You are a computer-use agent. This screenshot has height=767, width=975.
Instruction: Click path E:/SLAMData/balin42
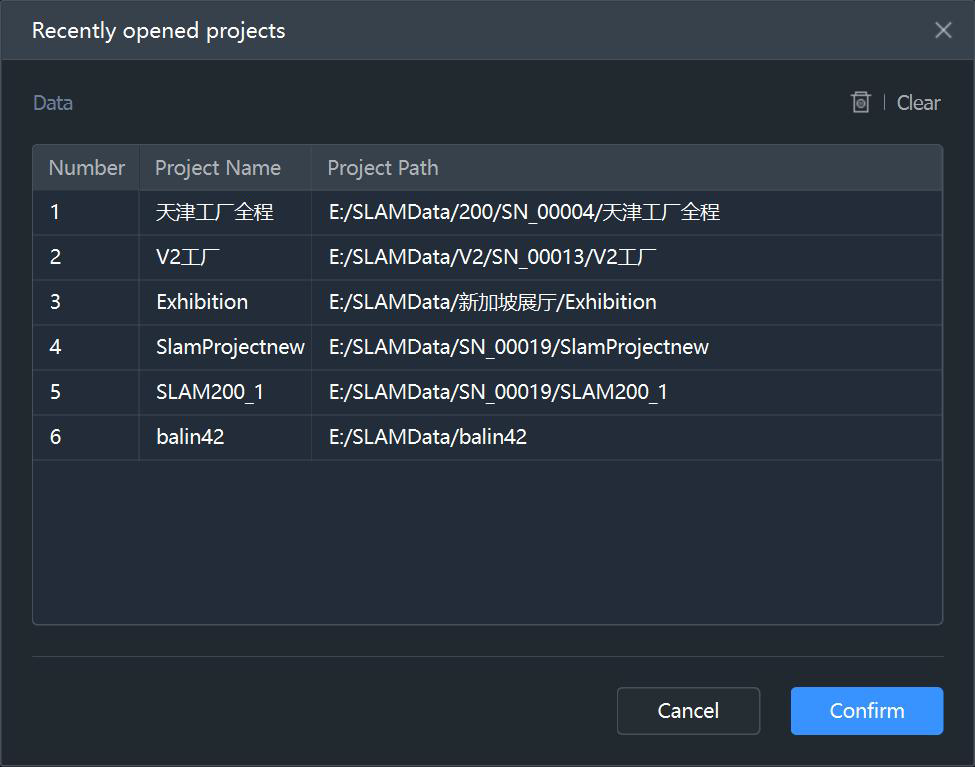428,437
